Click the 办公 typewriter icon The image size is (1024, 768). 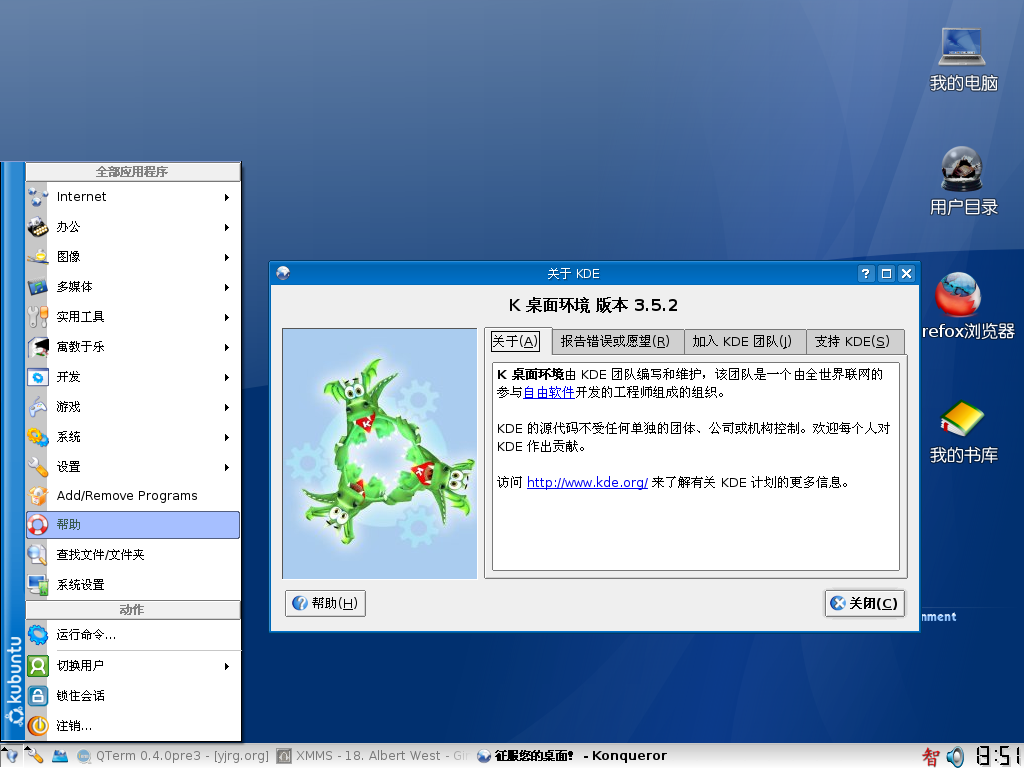pyautogui.click(x=38, y=227)
